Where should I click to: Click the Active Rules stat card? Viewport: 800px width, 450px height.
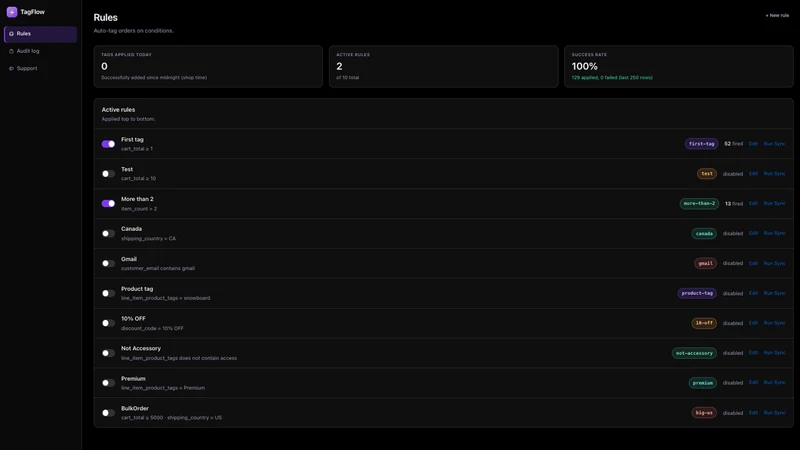click(x=443, y=66)
